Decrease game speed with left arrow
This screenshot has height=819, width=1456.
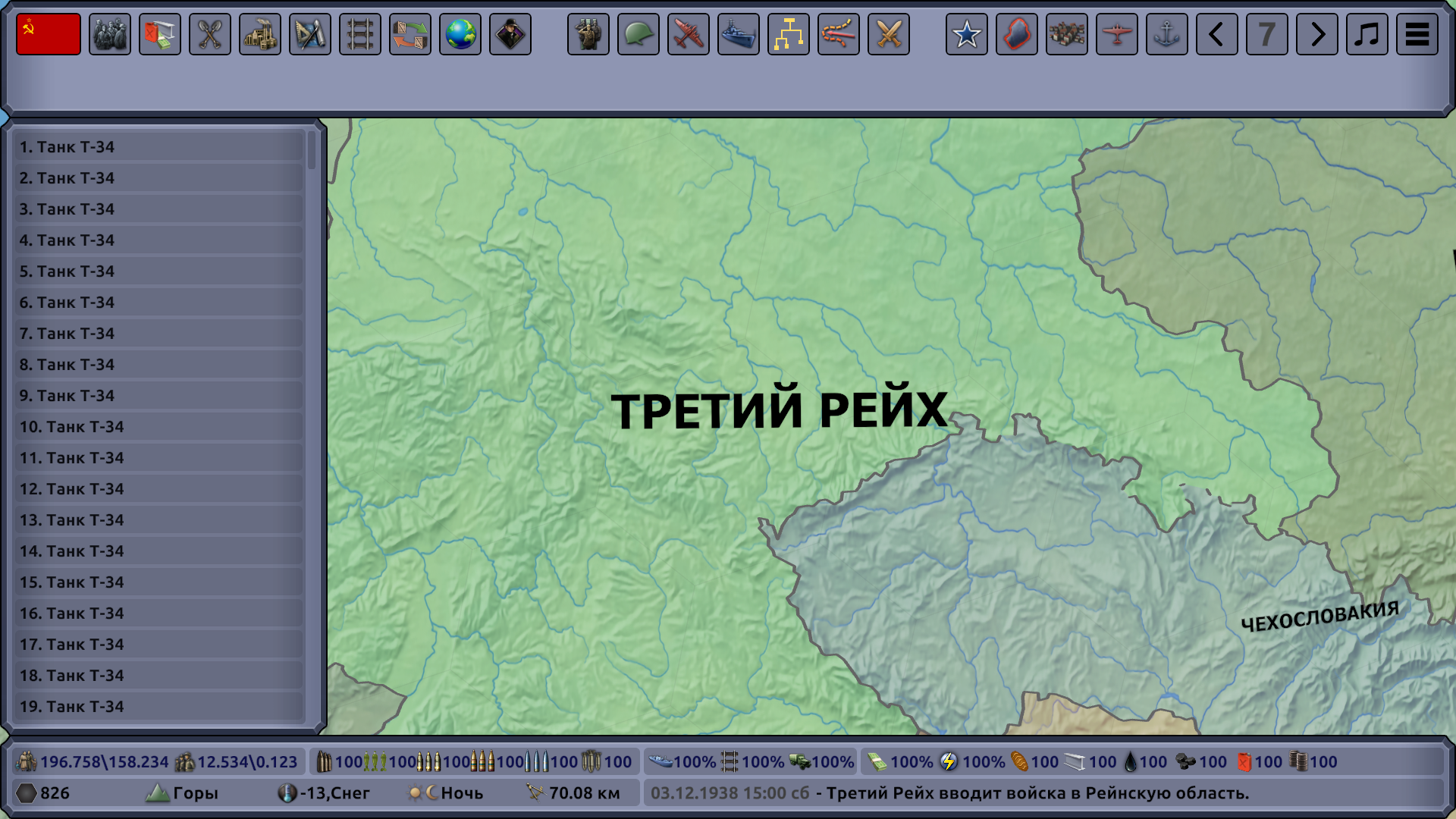coord(1217,34)
